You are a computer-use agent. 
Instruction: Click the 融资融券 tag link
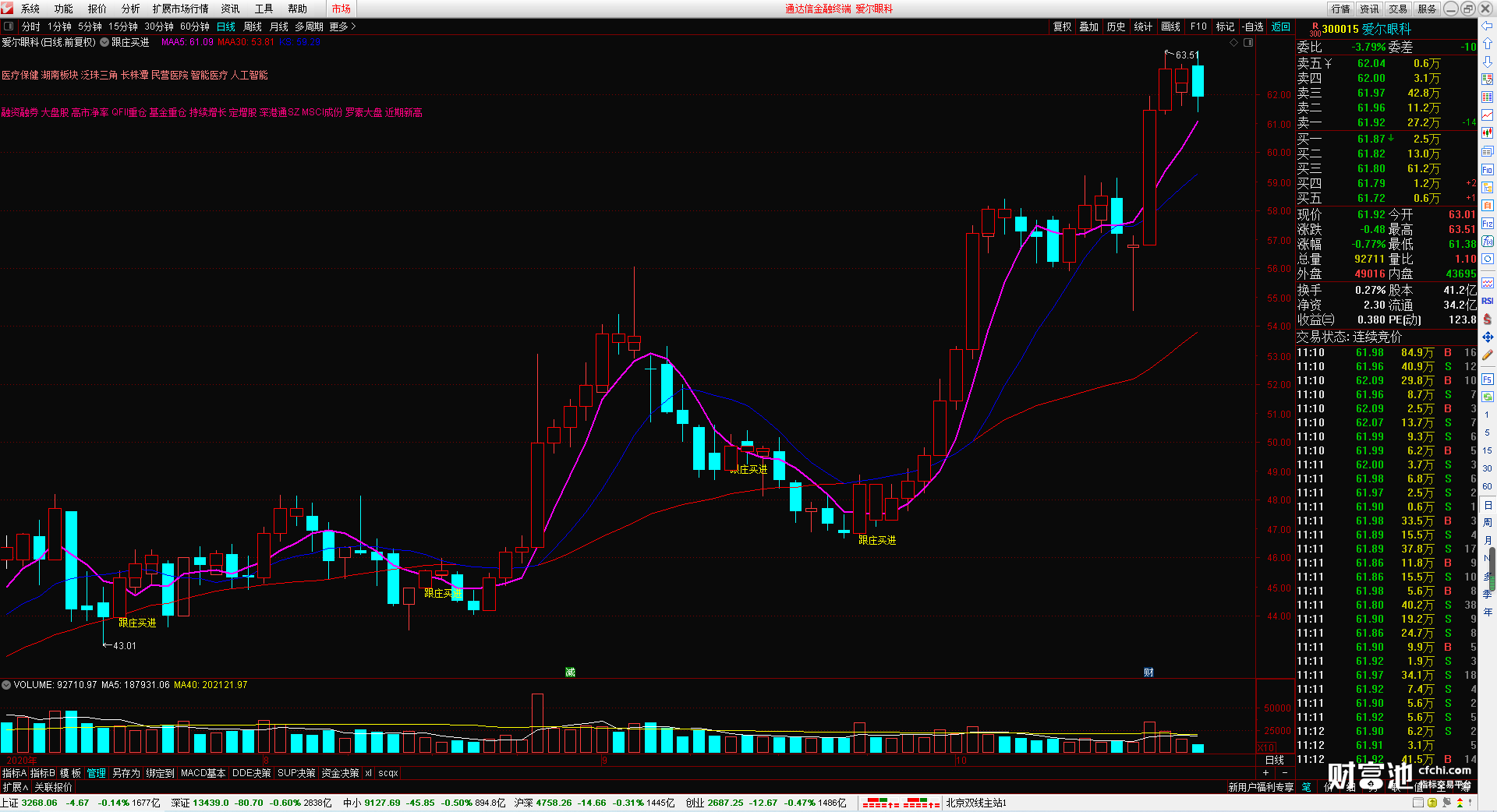tap(19, 112)
